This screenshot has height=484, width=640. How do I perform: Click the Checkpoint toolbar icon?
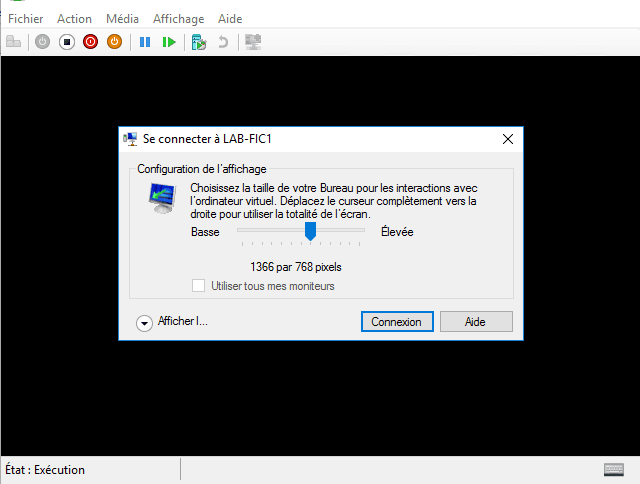[x=199, y=42]
